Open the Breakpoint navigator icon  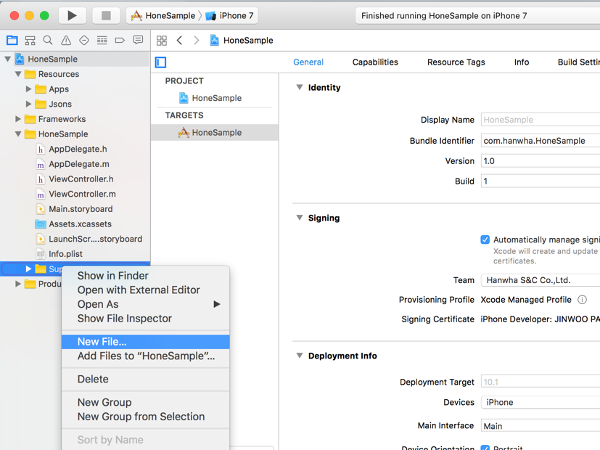pyautogui.click(x=120, y=40)
